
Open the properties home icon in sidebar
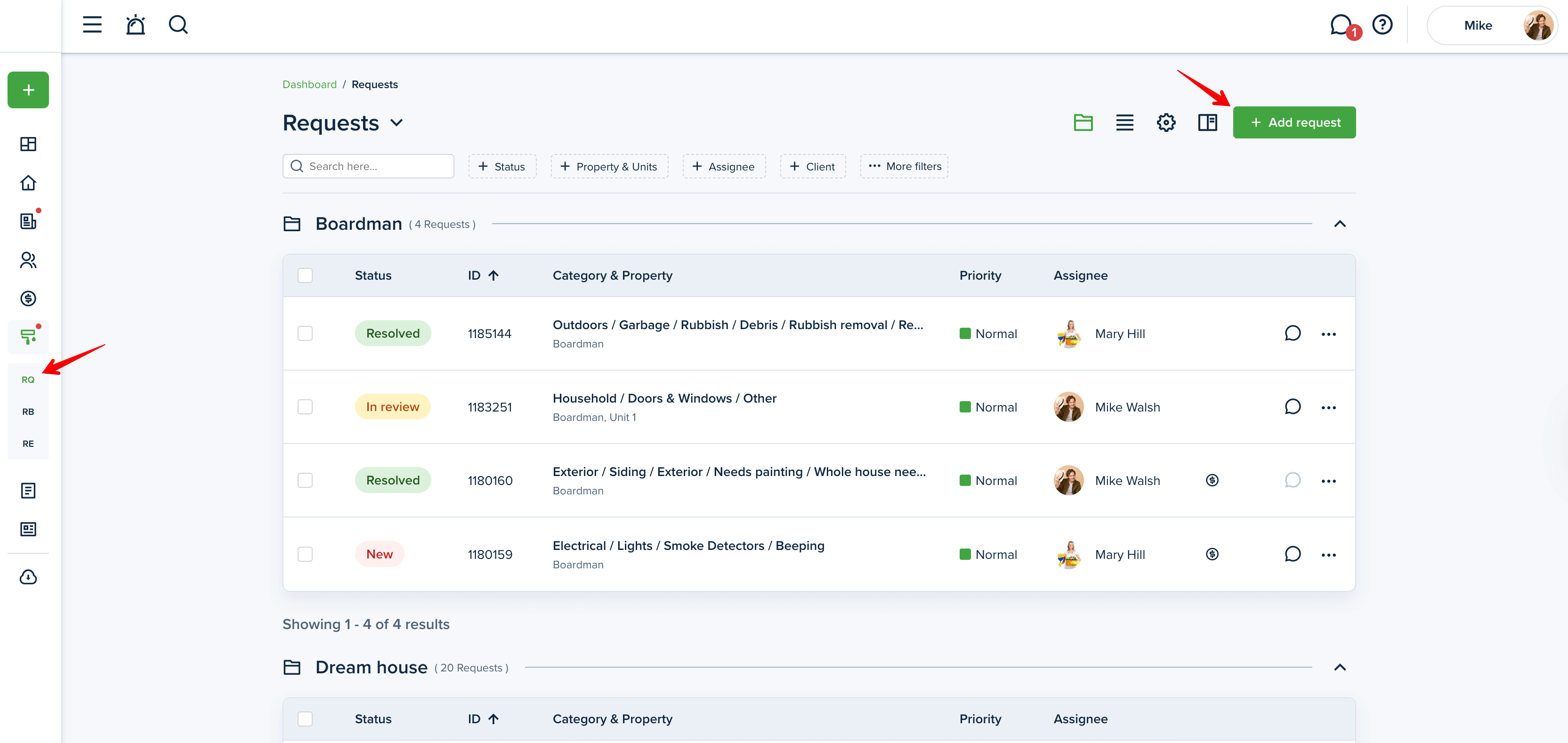28,183
